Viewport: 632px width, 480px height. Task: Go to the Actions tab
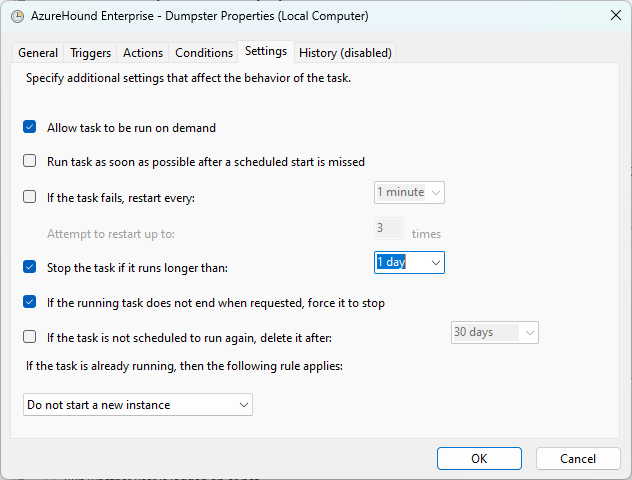pos(143,53)
